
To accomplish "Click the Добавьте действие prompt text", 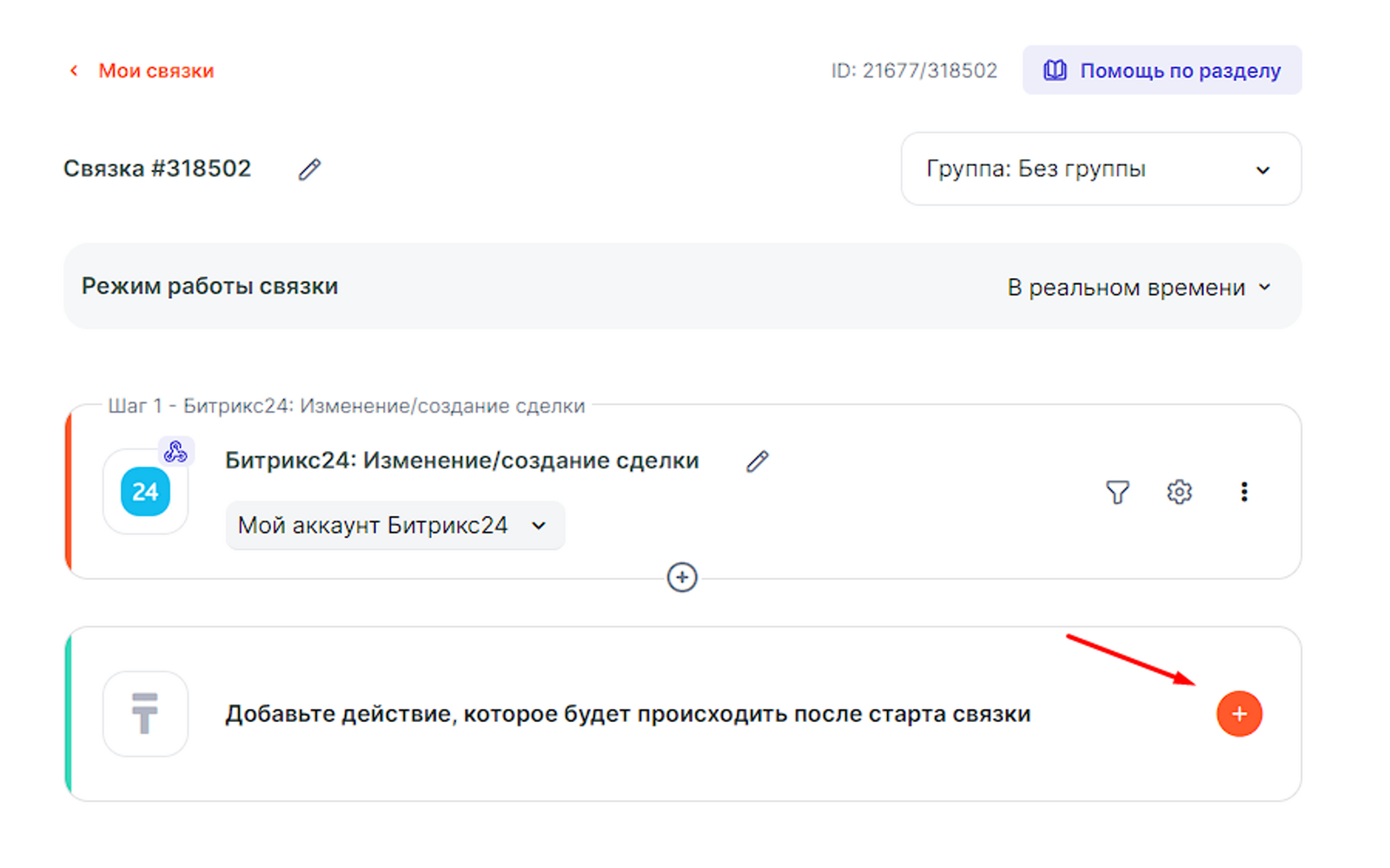I will 627,714.
